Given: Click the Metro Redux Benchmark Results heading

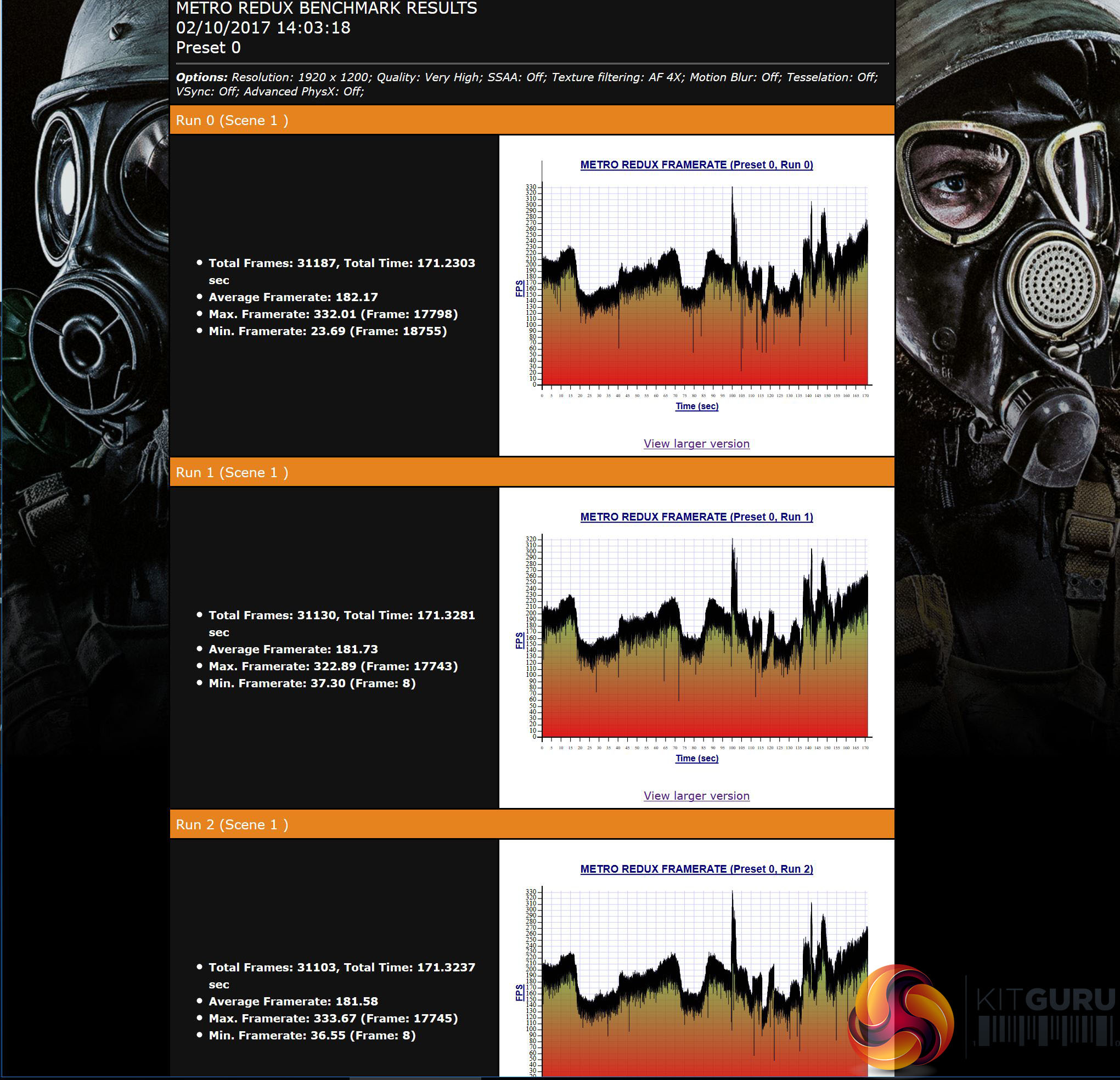Looking at the screenshot, I should click(327, 9).
